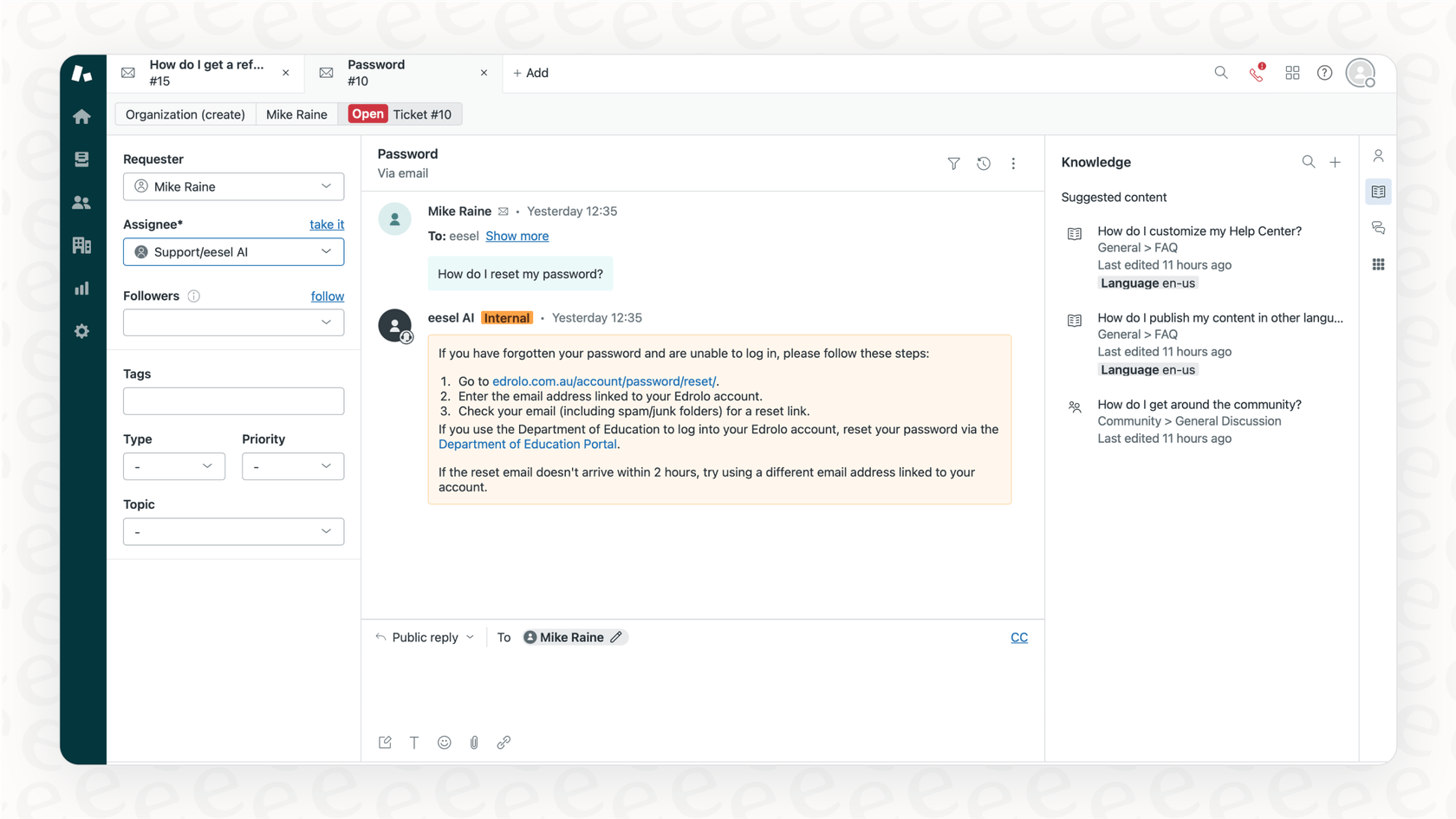Open the Home dashboard icon in sidebar

point(82,115)
